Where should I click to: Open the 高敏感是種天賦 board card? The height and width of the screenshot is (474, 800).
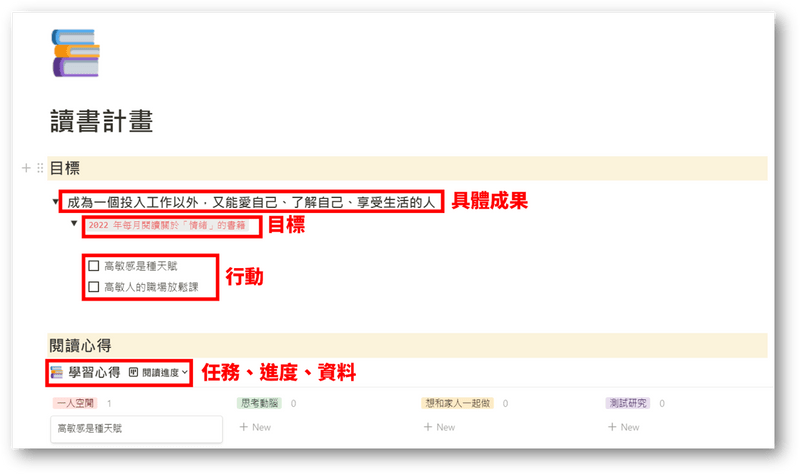click(136, 429)
